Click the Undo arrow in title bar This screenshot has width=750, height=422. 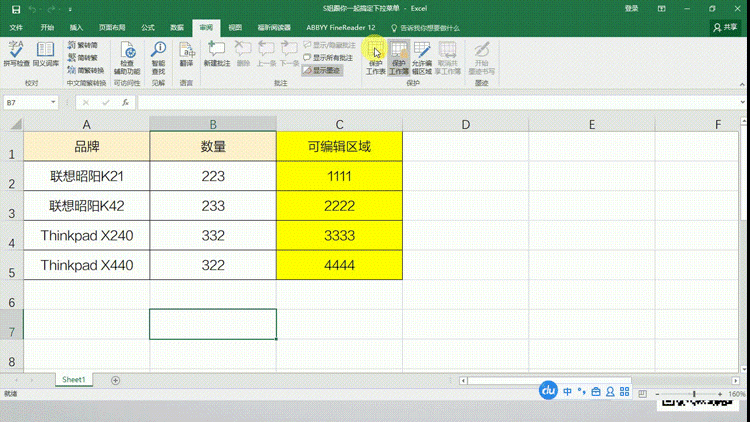(33, 9)
